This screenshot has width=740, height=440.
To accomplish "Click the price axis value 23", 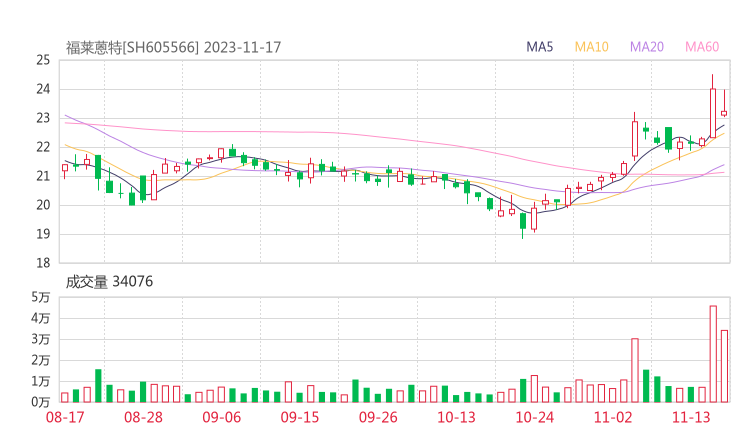I will [x=43, y=118].
